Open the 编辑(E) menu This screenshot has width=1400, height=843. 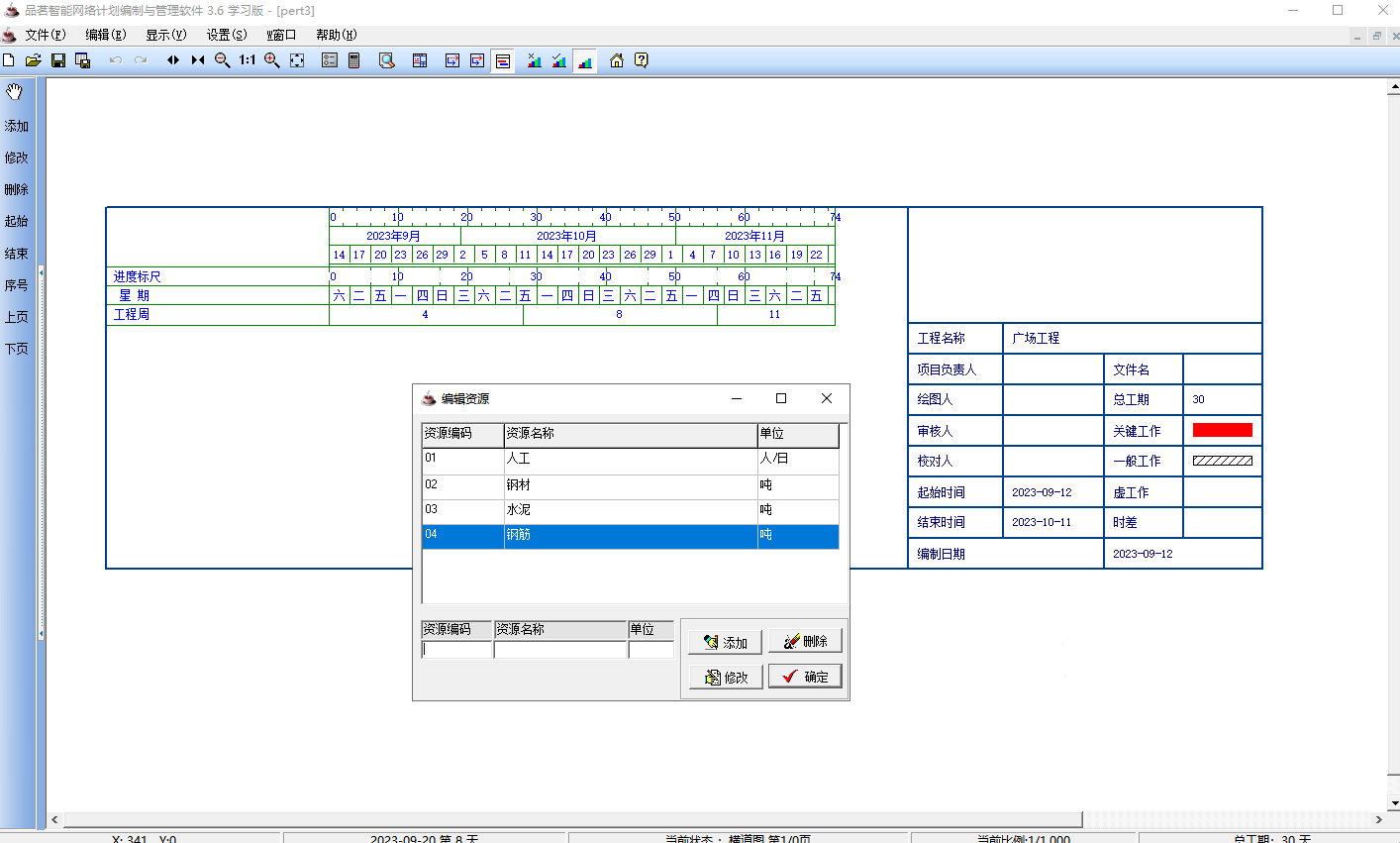coord(105,35)
